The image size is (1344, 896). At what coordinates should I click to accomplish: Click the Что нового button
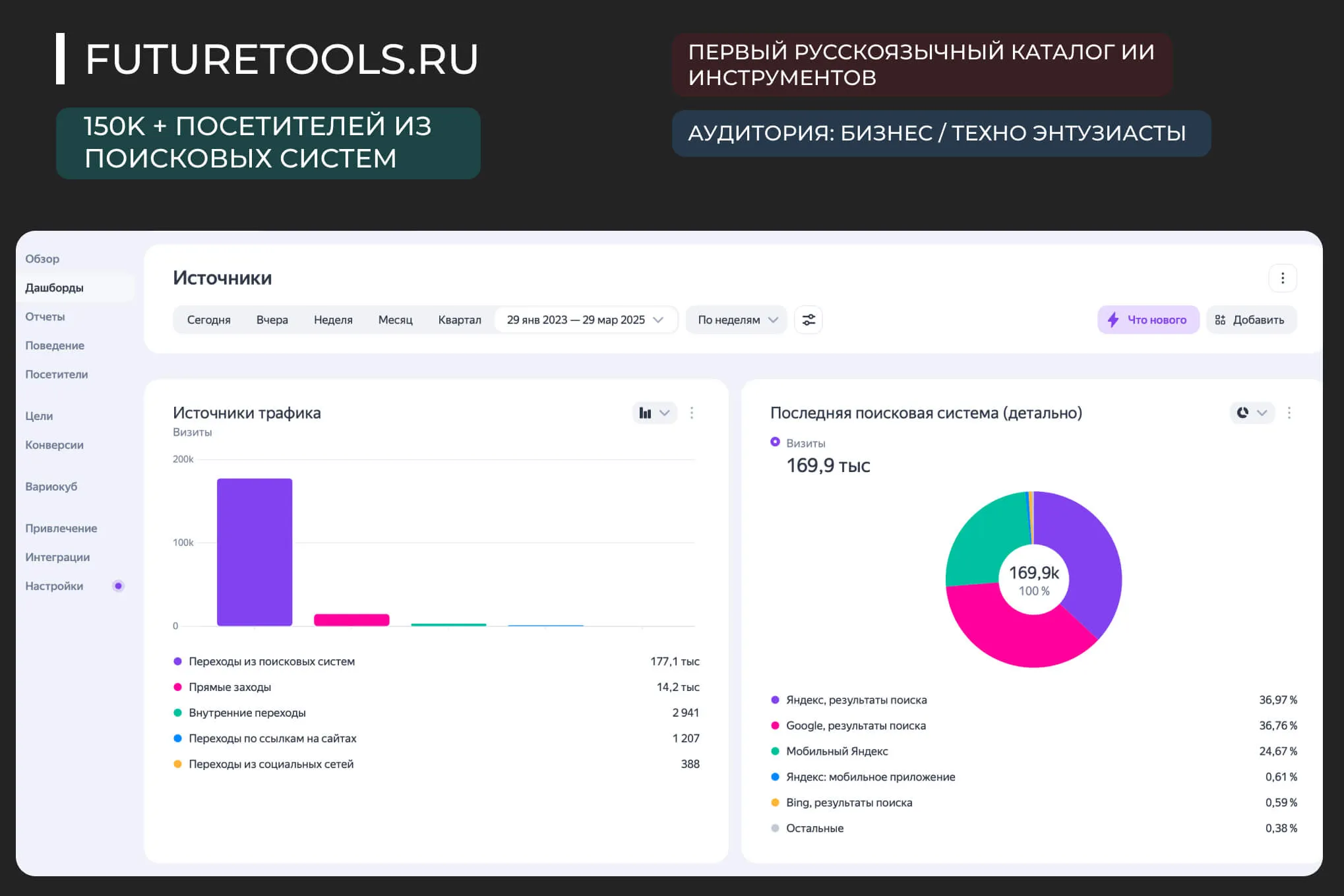[x=1148, y=320]
